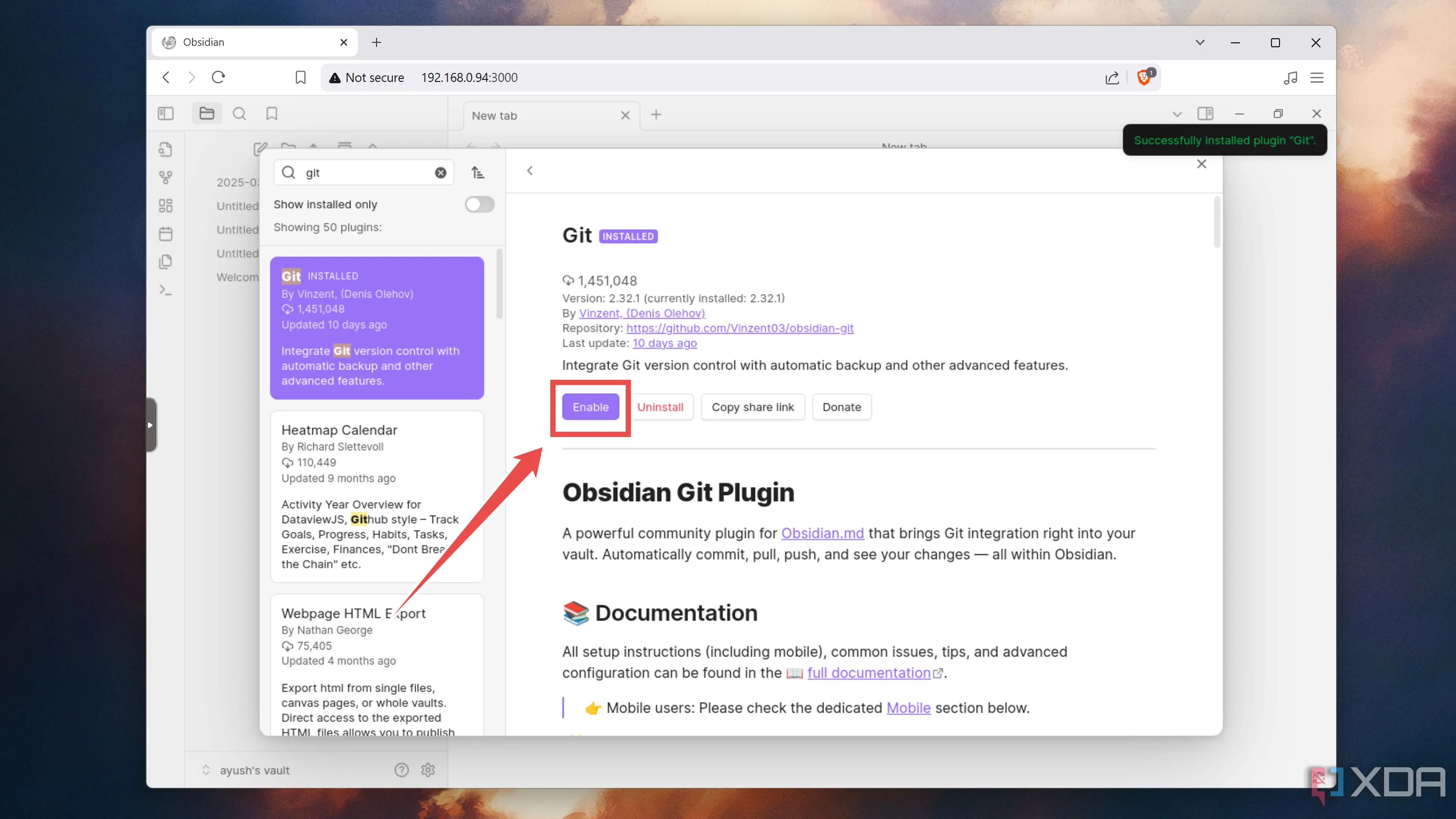This screenshot has width=1456, height=819.
Task: Close the Obsidian browser tab
Action: (344, 42)
